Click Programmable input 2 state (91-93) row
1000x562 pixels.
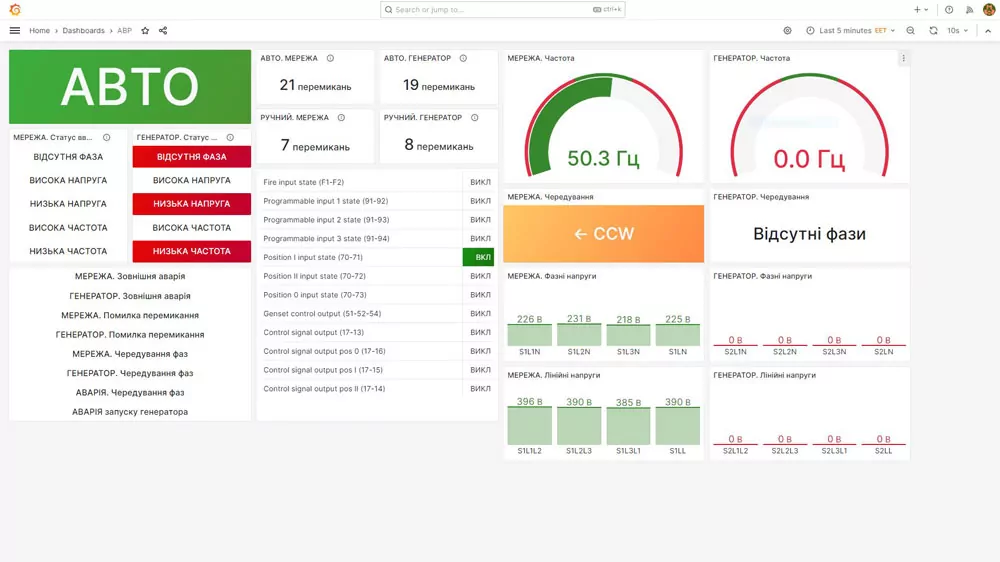point(377,219)
